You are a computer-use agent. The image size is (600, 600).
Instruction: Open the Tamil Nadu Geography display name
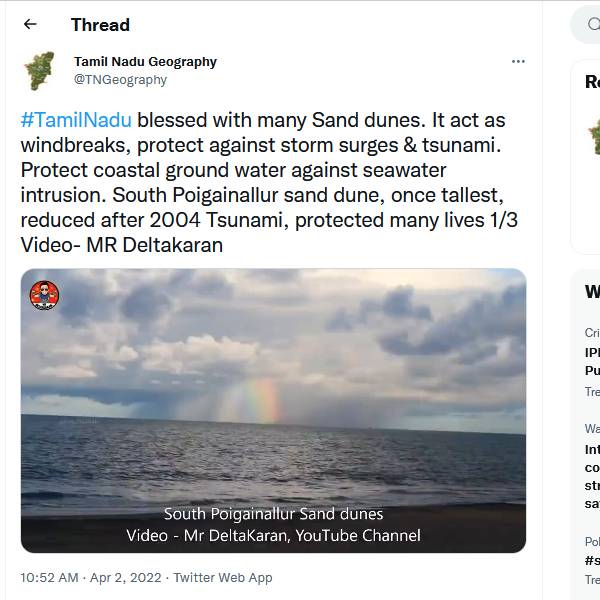pyautogui.click(x=145, y=62)
